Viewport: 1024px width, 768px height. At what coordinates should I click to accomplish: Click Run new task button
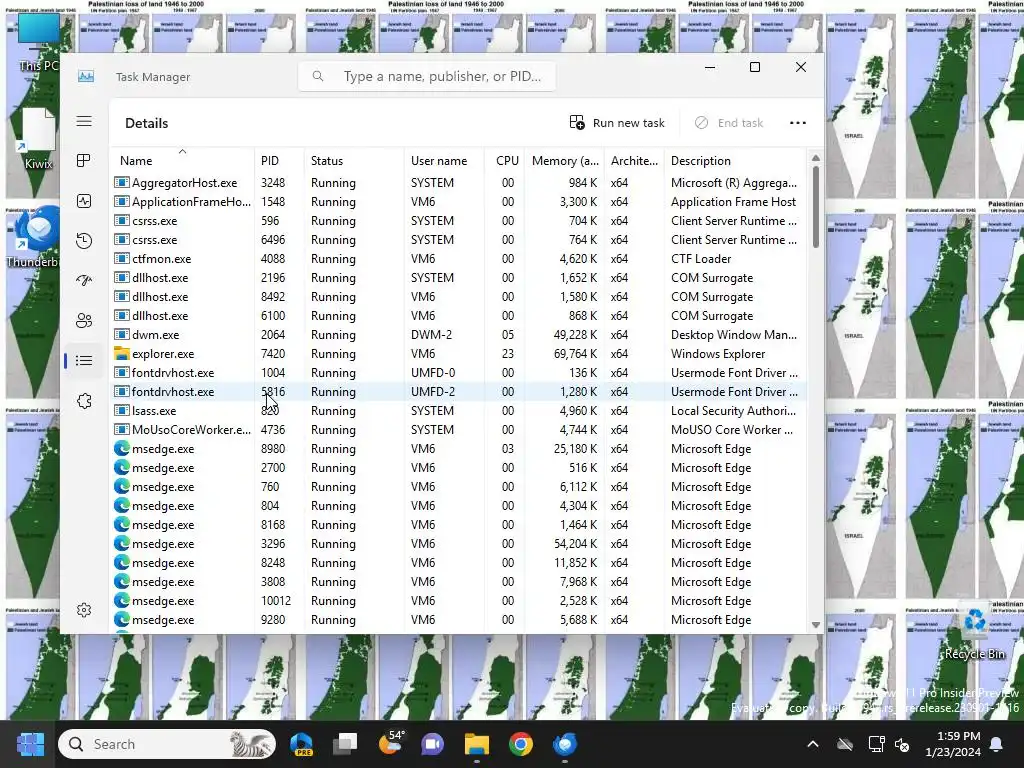617,123
